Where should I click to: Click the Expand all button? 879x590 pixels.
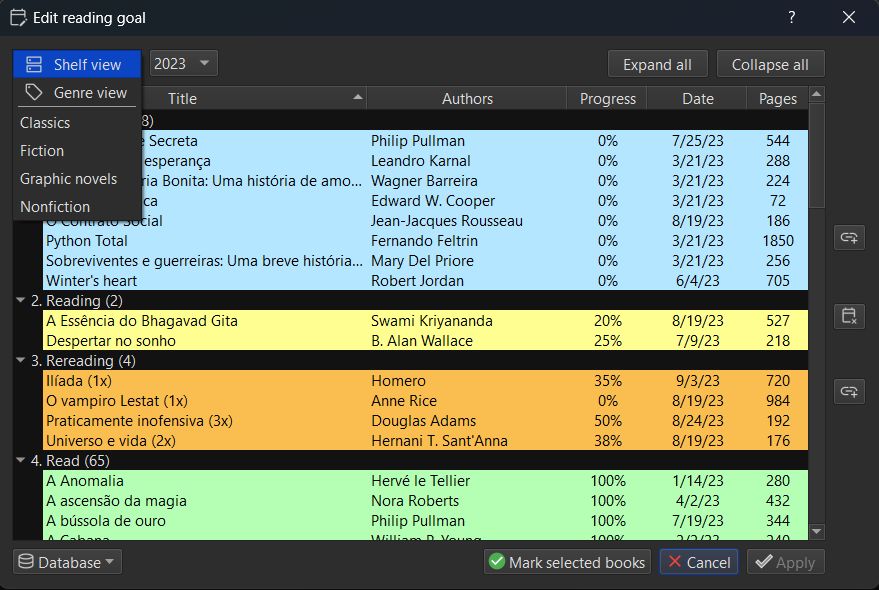658,64
